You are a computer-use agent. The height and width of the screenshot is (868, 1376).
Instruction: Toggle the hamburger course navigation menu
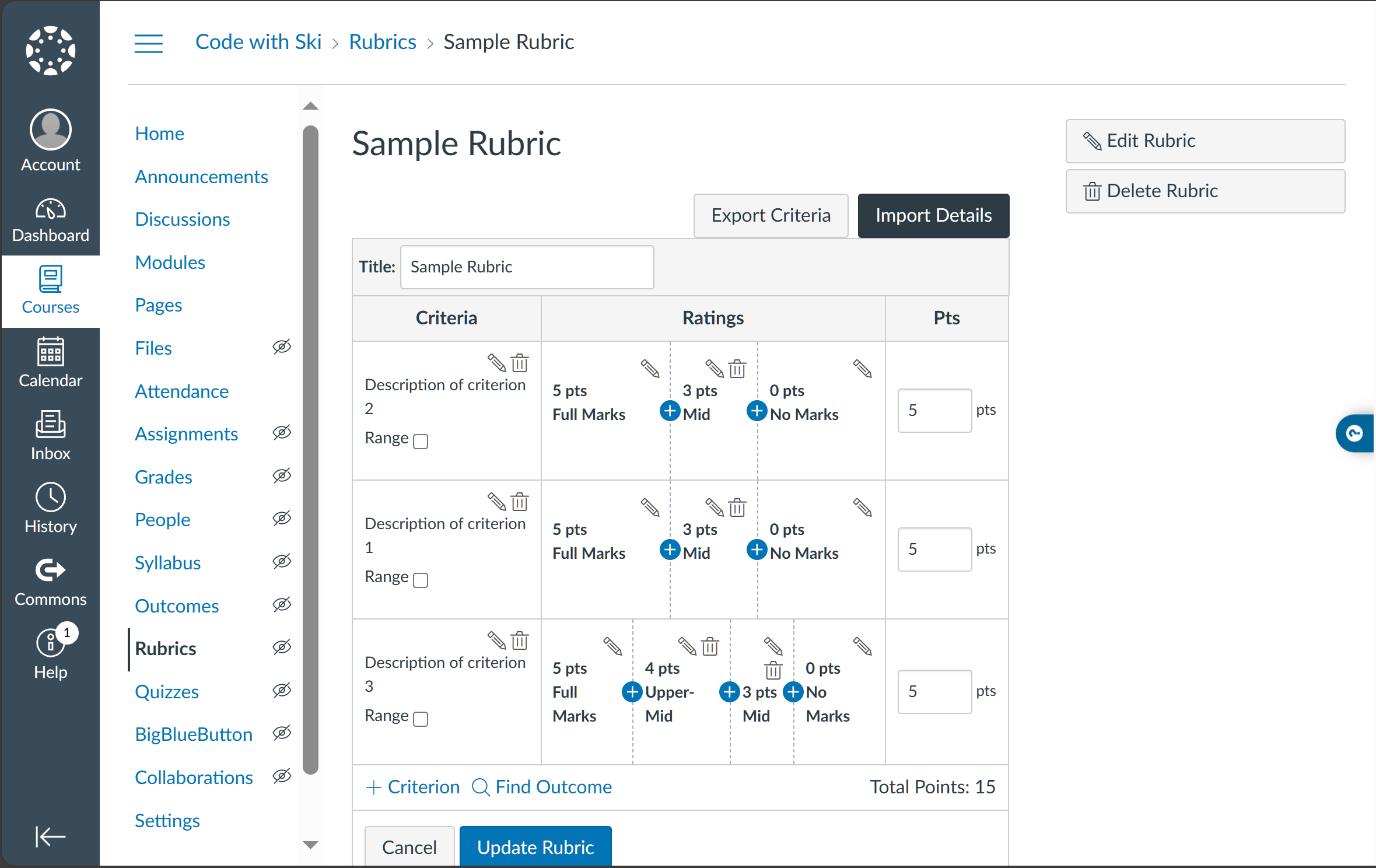(149, 43)
